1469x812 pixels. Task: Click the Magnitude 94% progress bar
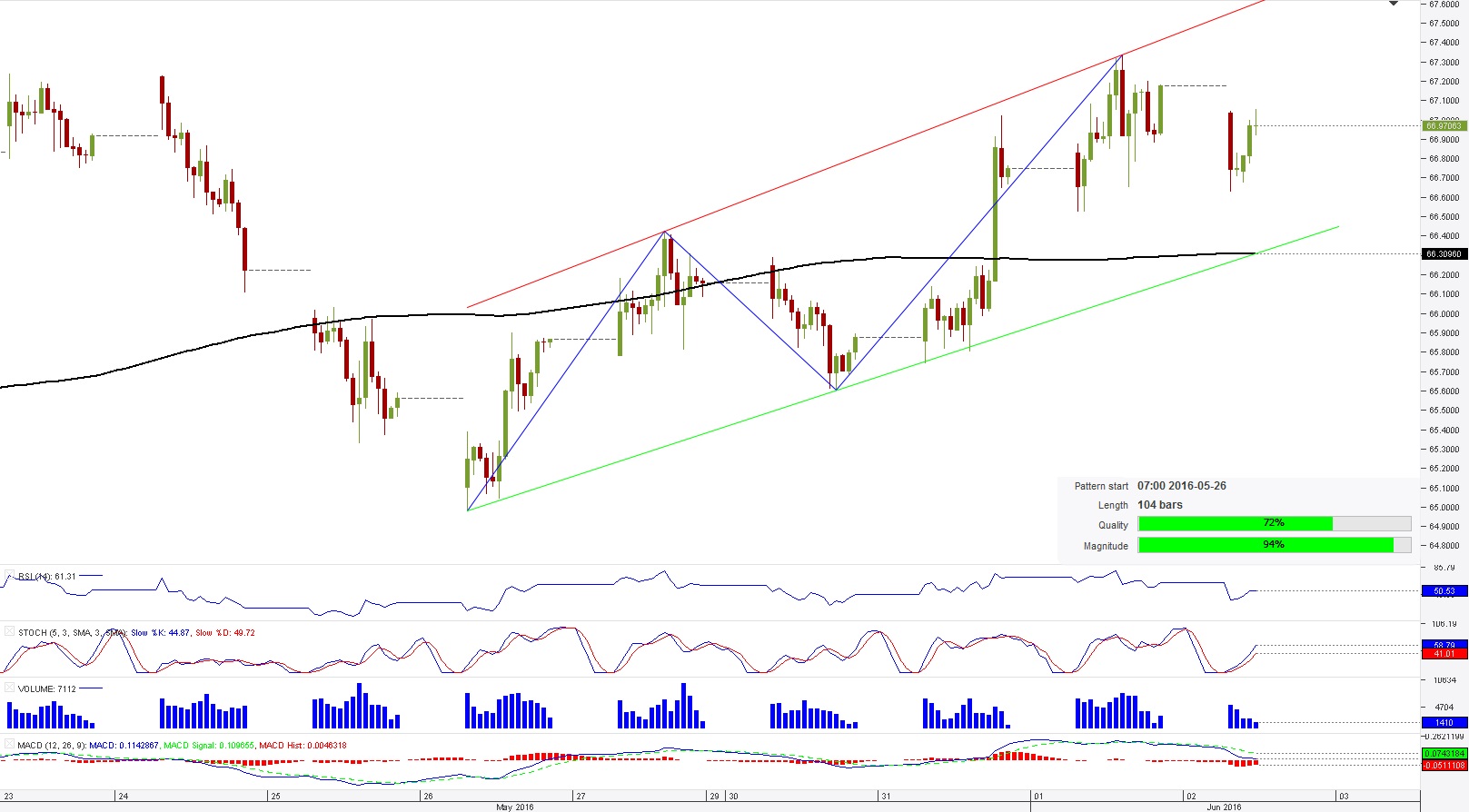pyautogui.click(x=1275, y=545)
